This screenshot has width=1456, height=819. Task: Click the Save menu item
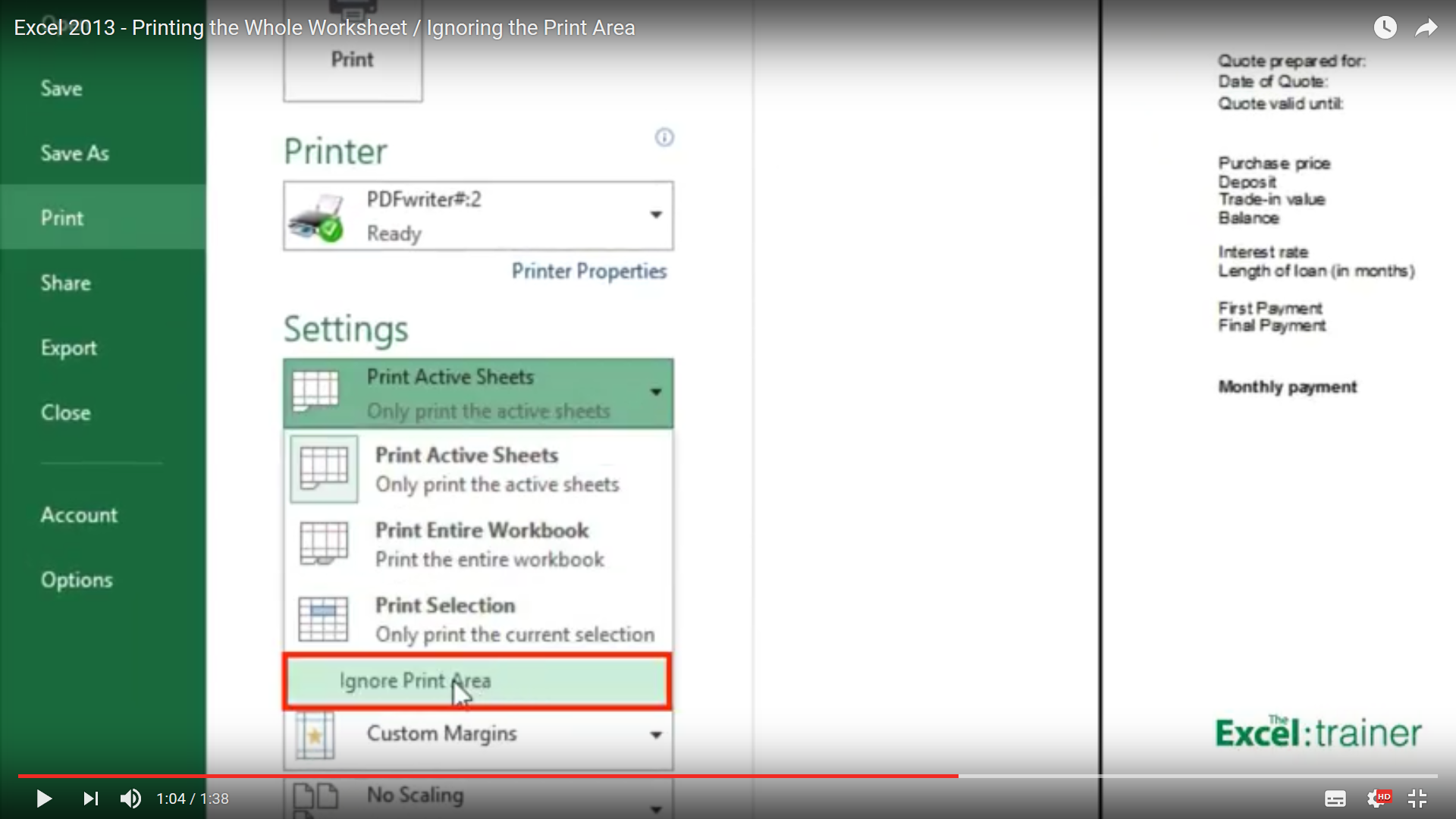[61, 89]
